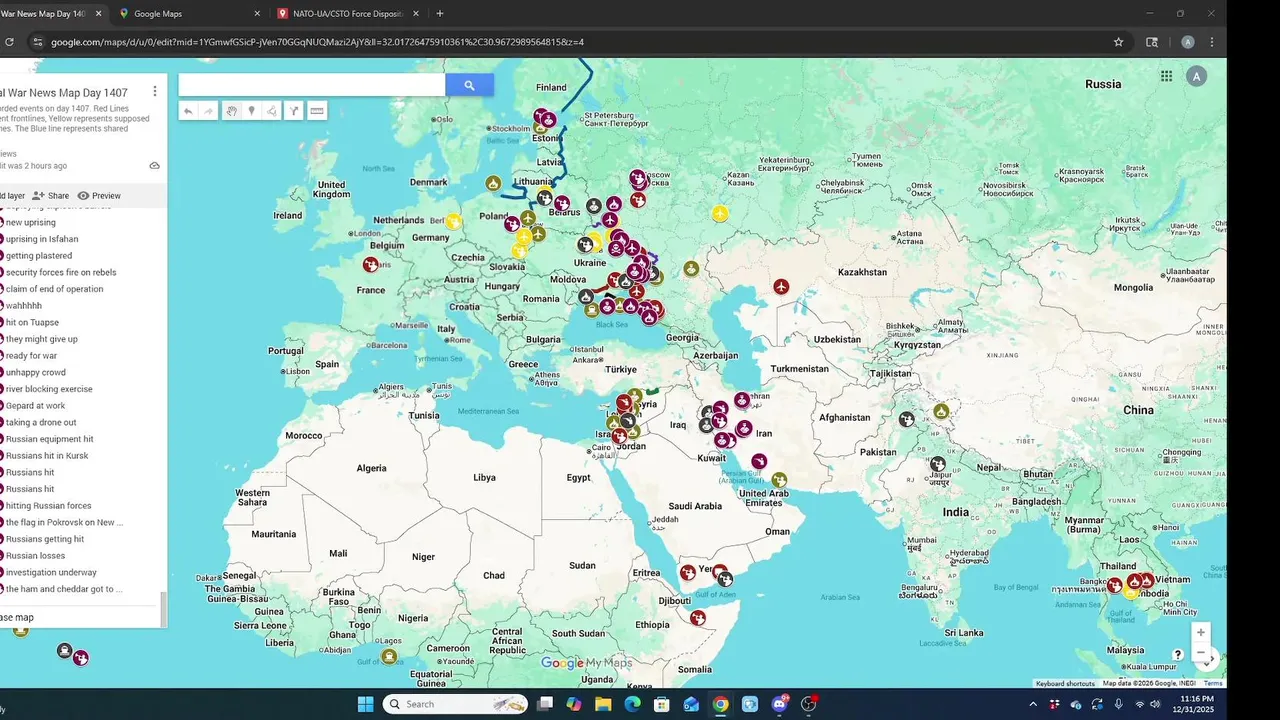Click the olive marker over Denmark
1280x720 pixels.
click(x=493, y=183)
